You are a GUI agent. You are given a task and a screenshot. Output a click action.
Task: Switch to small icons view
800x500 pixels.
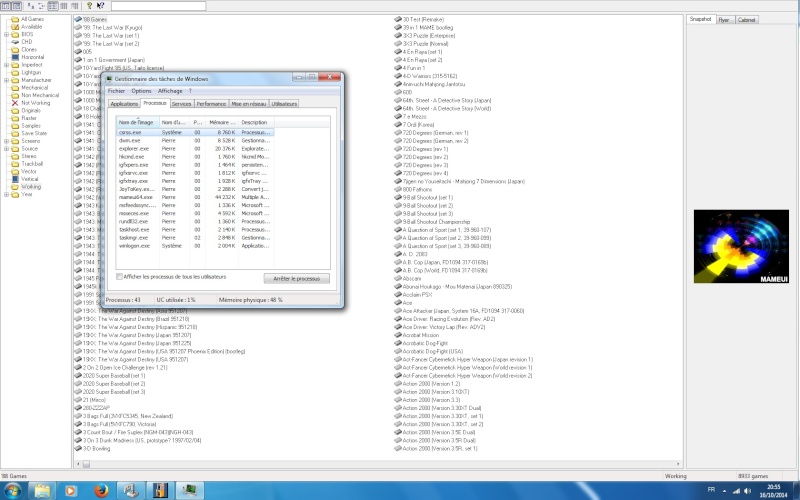42,6
